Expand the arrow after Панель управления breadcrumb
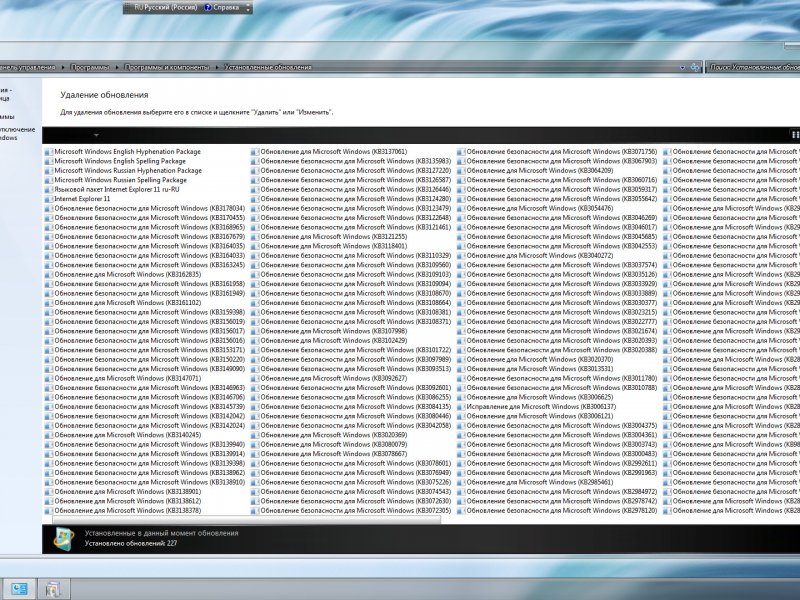 [x=63, y=67]
